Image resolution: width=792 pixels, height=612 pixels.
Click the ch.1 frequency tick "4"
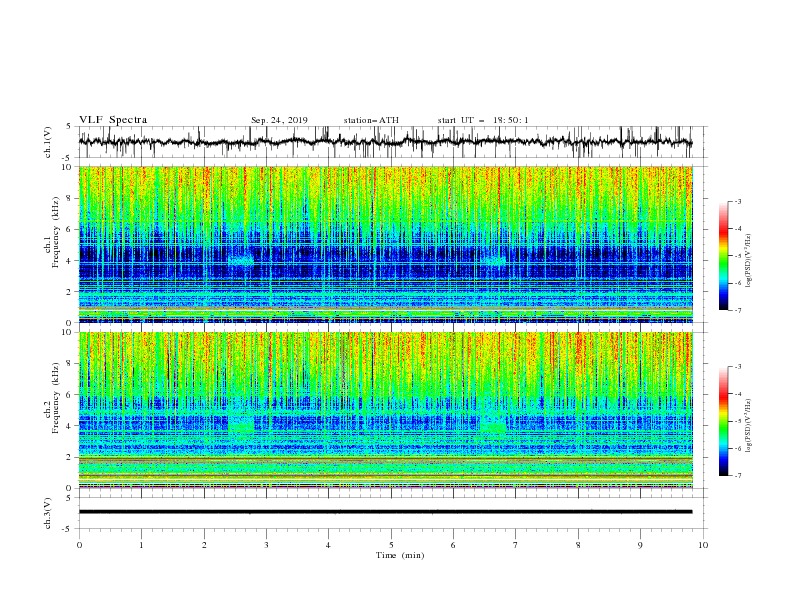coord(69,261)
